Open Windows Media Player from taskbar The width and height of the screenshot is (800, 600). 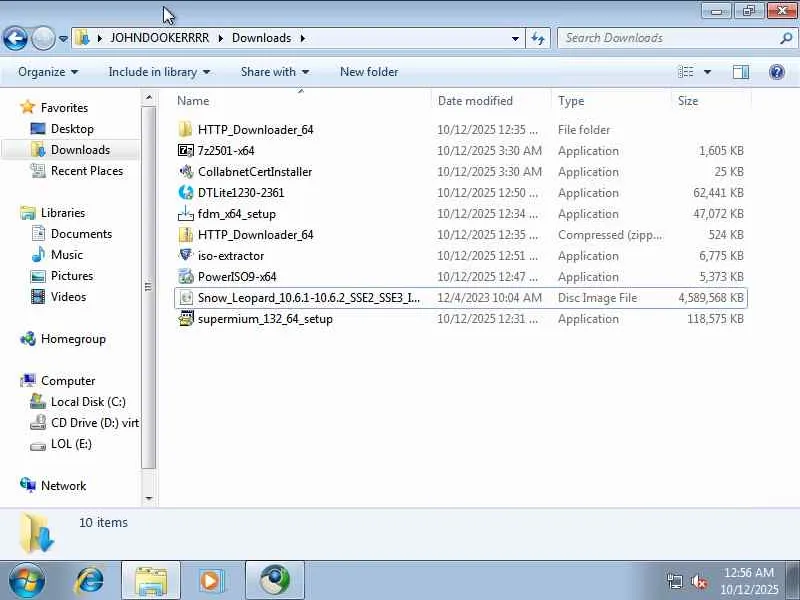pos(211,581)
